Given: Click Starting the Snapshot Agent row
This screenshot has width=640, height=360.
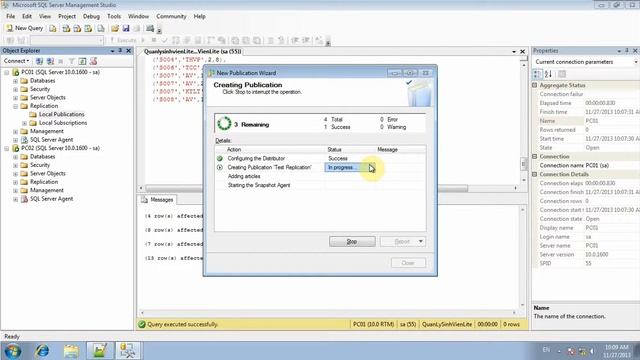Looking at the screenshot, I should [x=320, y=185].
